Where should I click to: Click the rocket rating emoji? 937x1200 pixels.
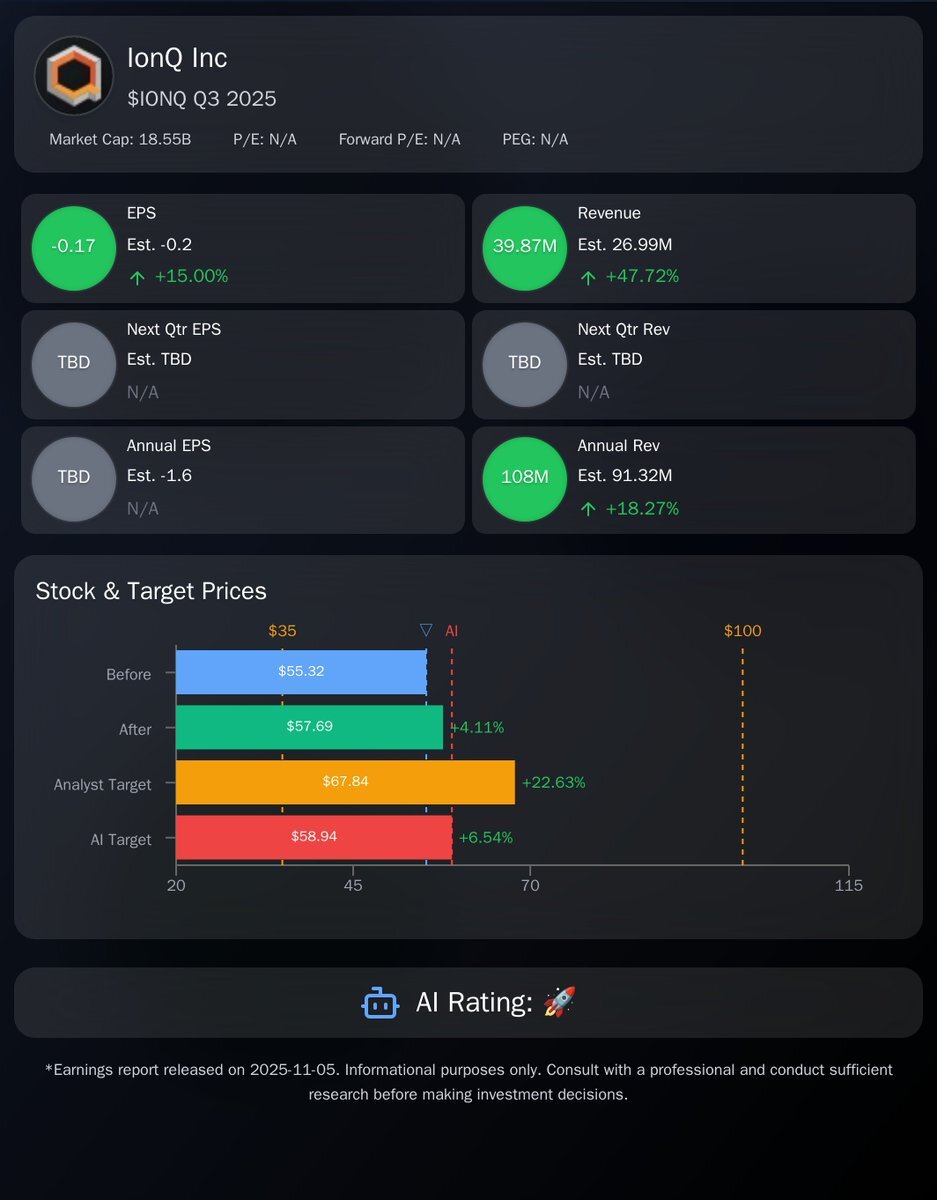pos(559,1001)
